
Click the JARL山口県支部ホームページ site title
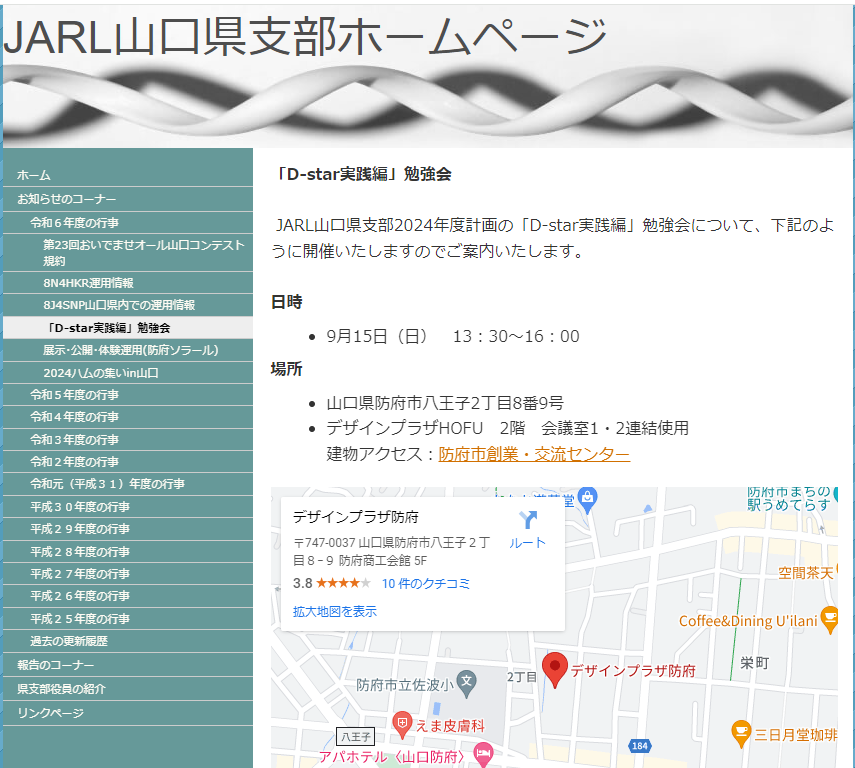(x=305, y=36)
